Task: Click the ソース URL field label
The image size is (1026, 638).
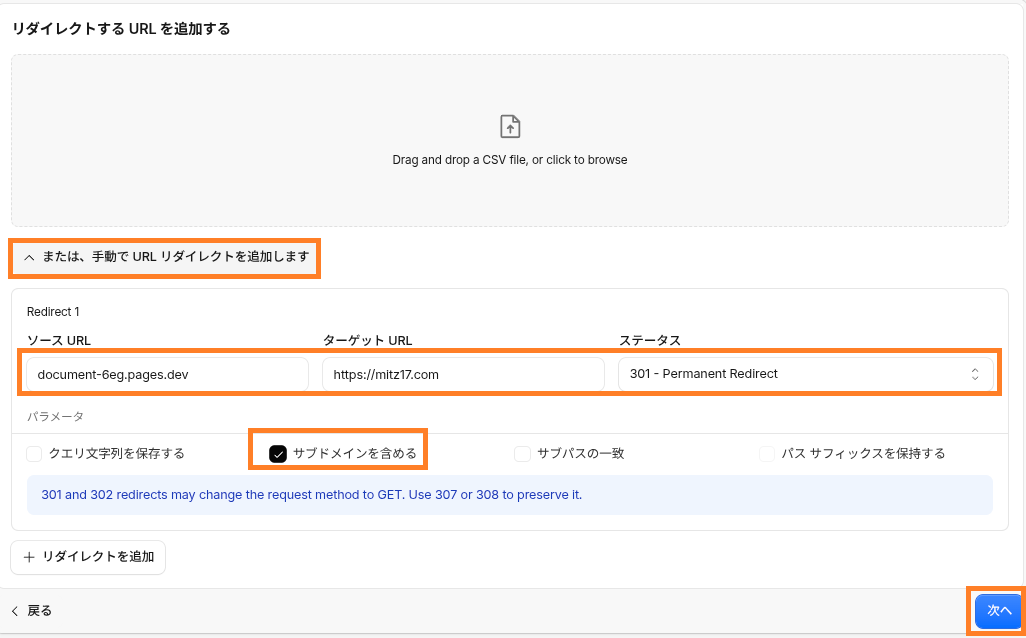Action: tap(59, 340)
